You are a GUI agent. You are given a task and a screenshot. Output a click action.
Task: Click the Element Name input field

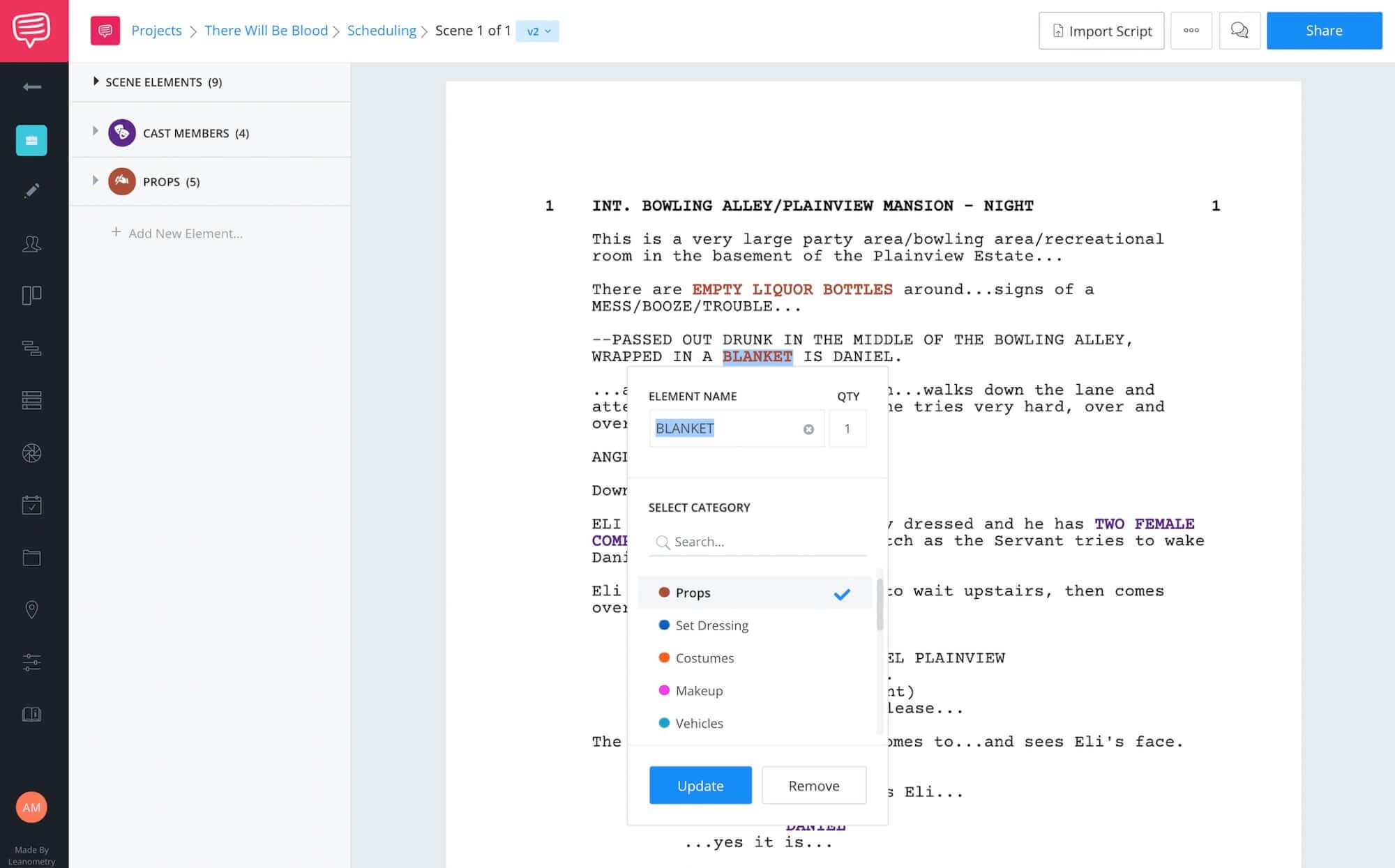tap(737, 429)
